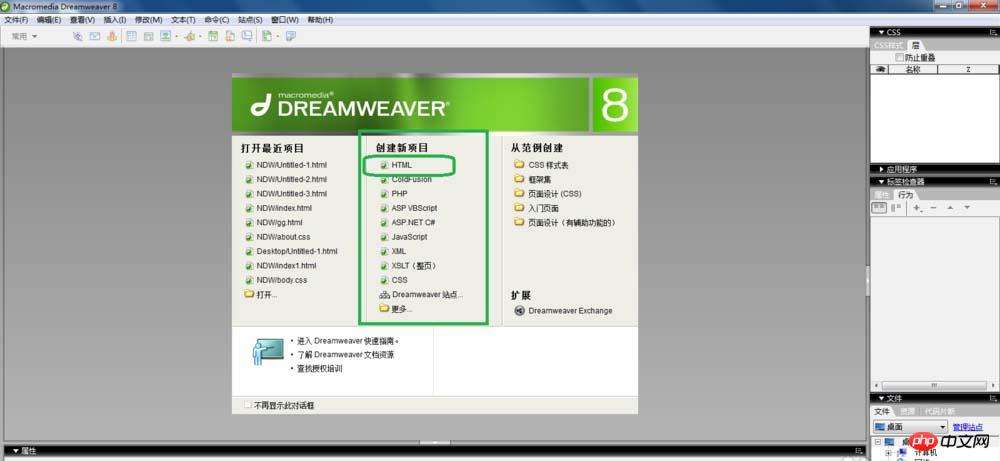Toggle the 计算机 tree node expander
The image size is (1000, 461).
[888, 452]
